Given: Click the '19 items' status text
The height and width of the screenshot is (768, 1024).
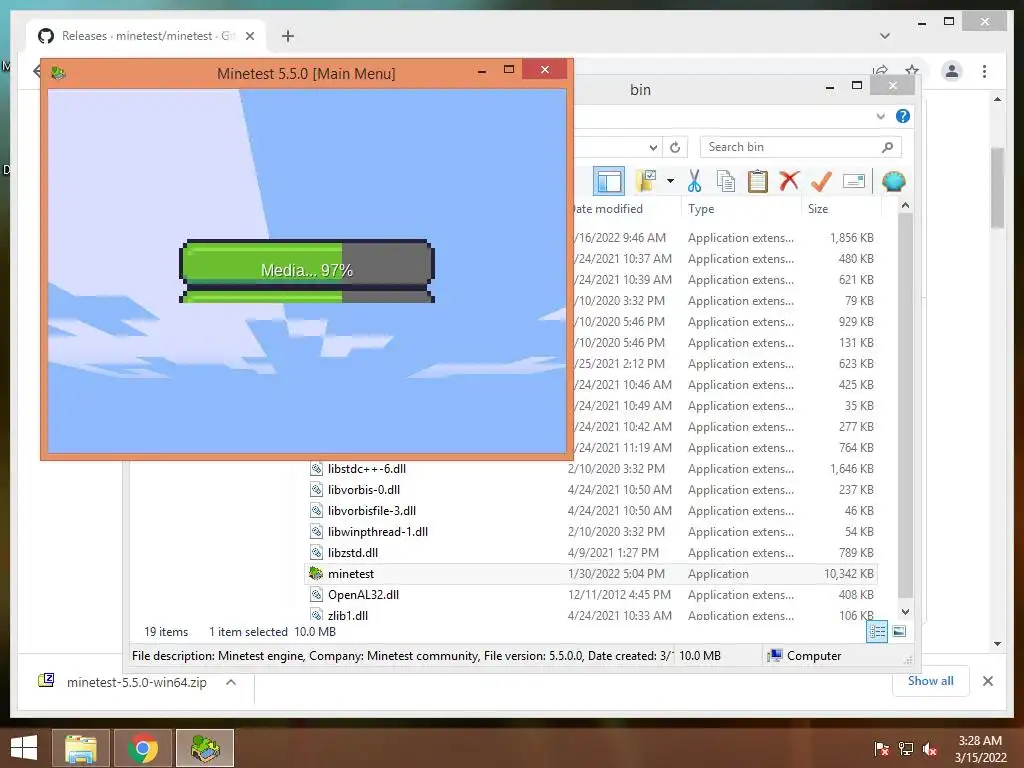Looking at the screenshot, I should [166, 632].
